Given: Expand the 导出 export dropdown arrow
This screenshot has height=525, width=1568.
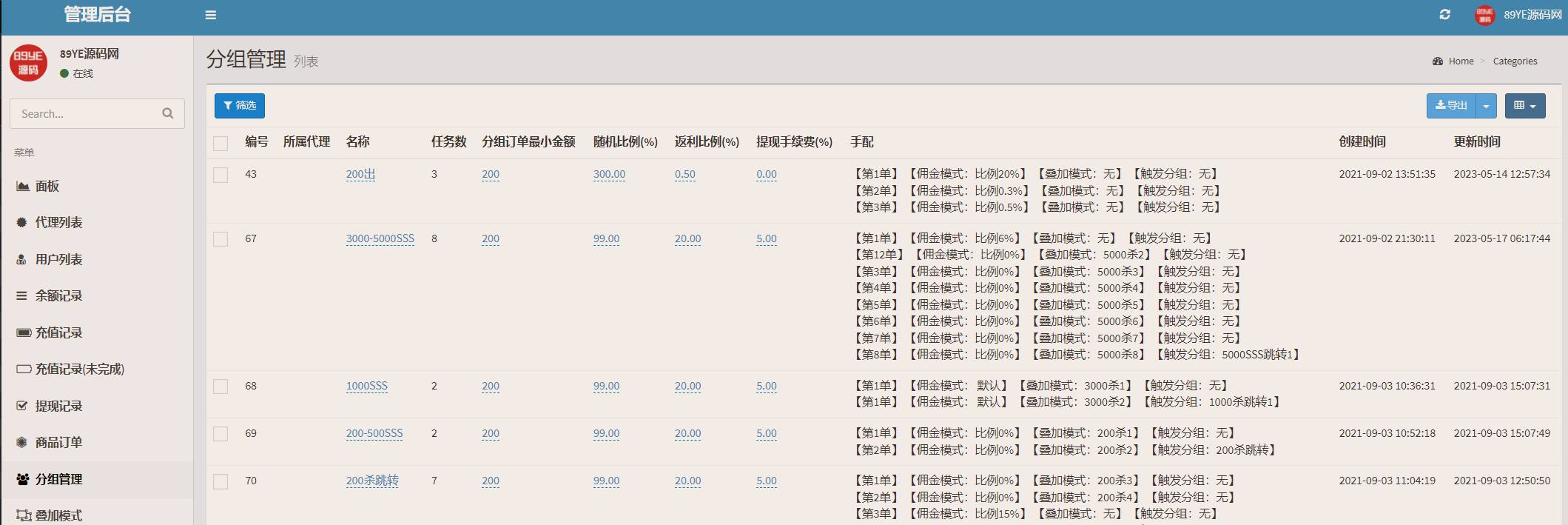Looking at the screenshot, I should tap(1486, 106).
